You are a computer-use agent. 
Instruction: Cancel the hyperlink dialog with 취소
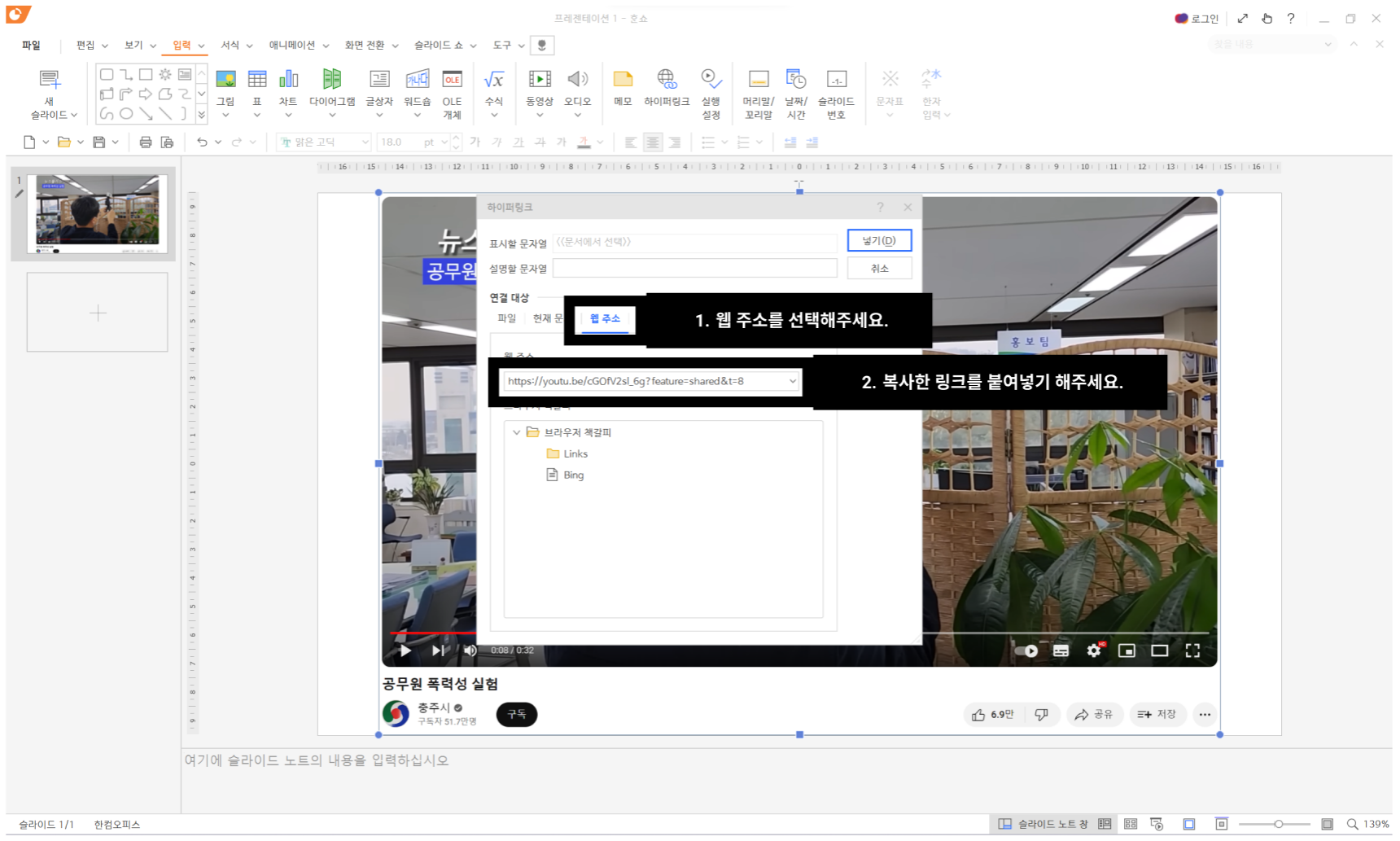880,268
